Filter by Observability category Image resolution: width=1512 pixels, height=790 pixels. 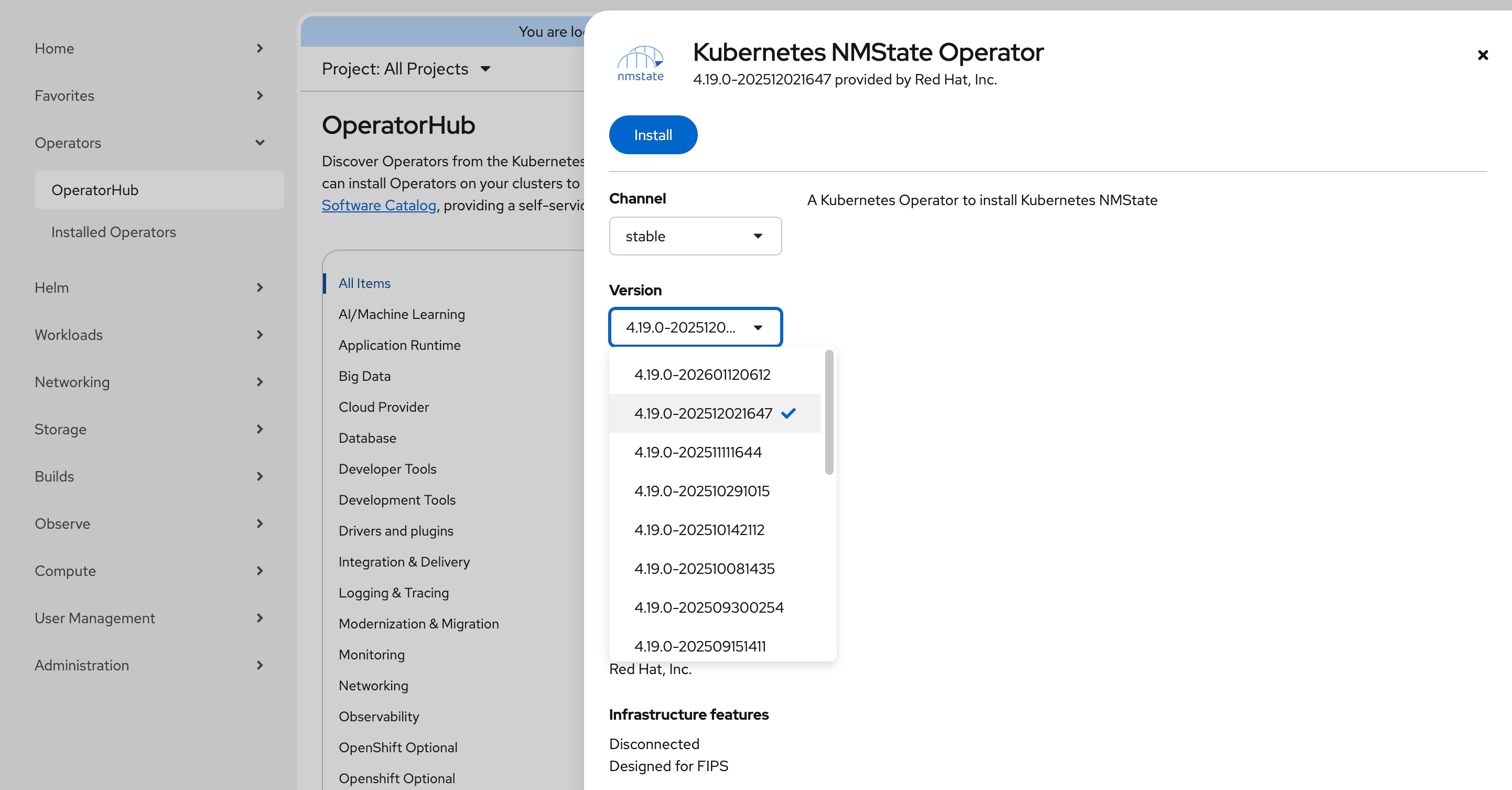point(379,717)
